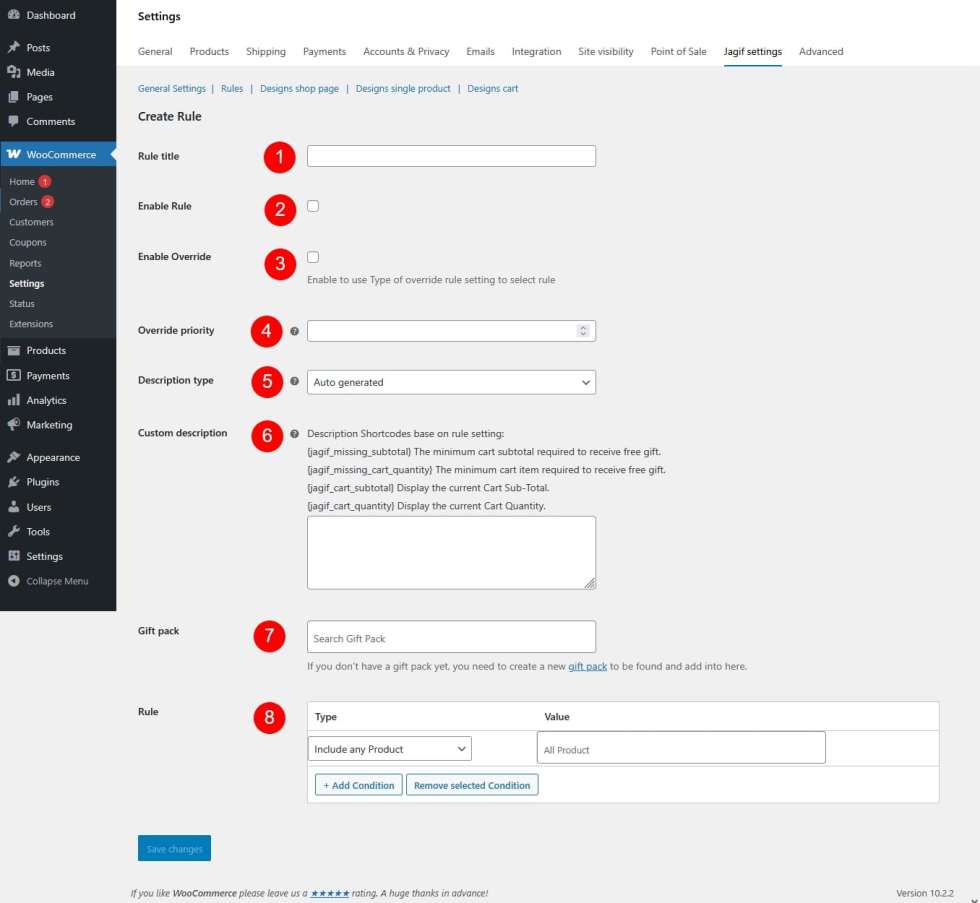Open Extensions under WooCommerce menu
Image resolution: width=980 pixels, height=903 pixels.
point(31,324)
